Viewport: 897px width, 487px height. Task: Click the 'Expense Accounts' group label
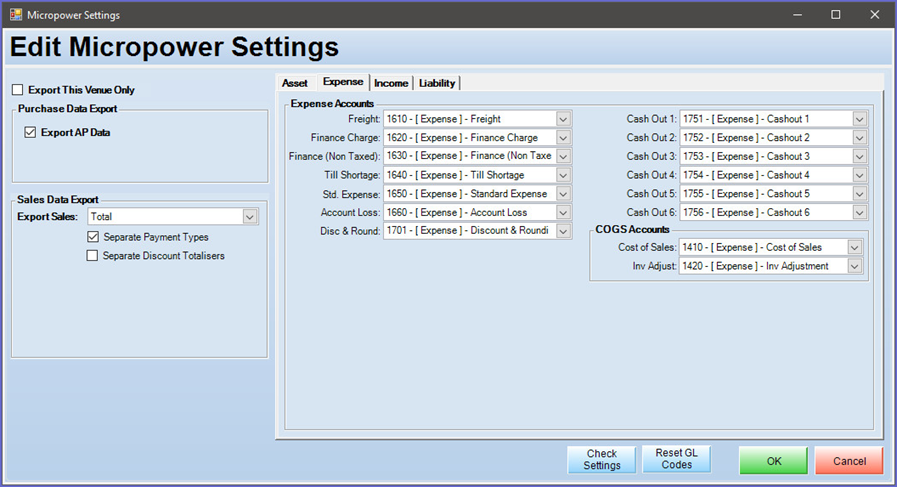click(x=332, y=104)
